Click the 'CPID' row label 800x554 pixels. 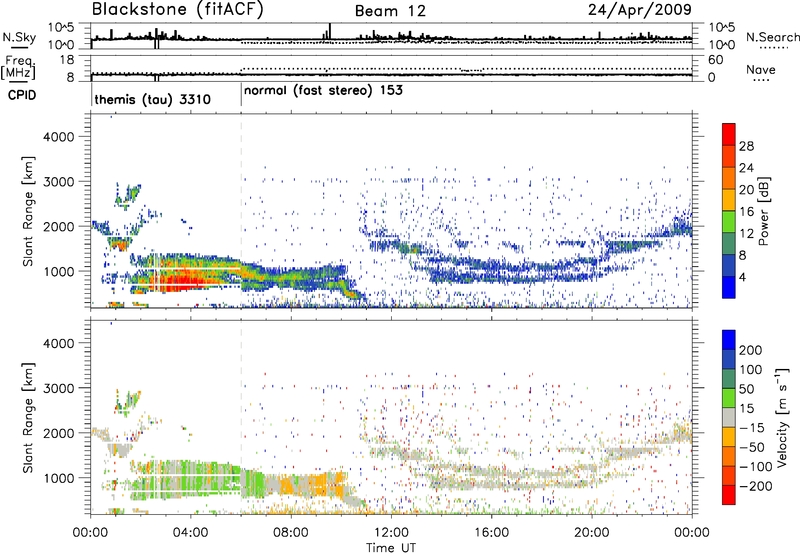coord(22,95)
